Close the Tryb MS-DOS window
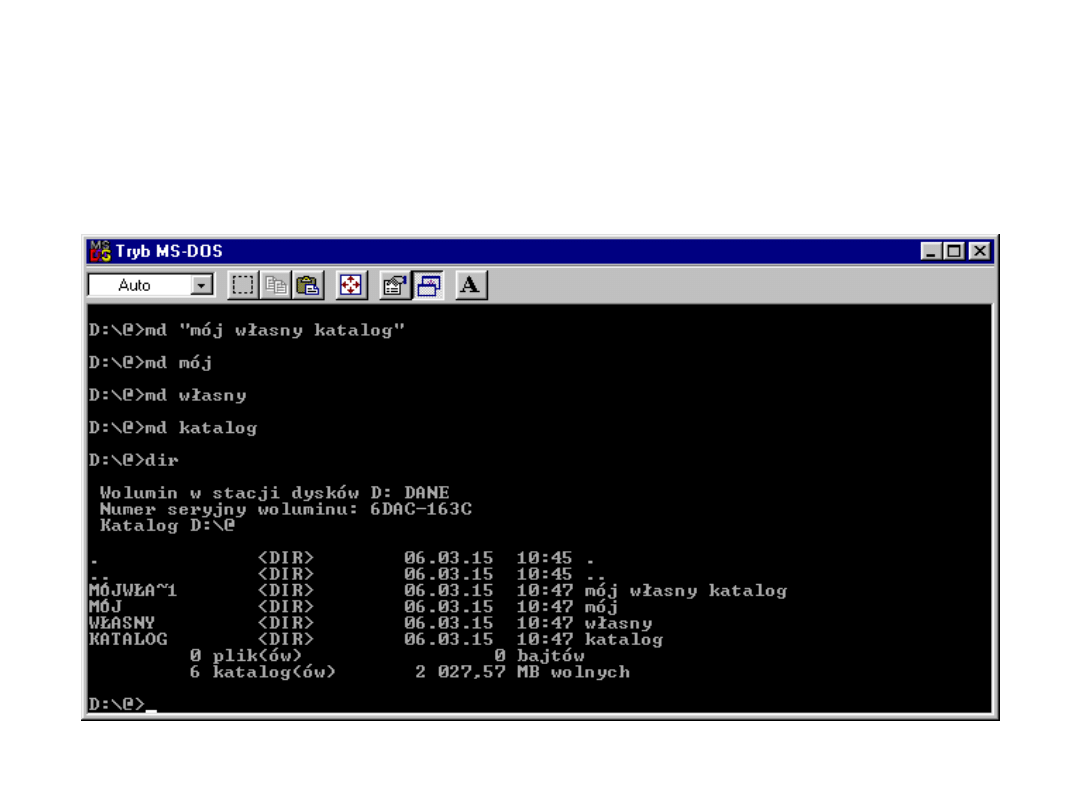Screen dimensions: 1080x810 [x=979, y=251]
